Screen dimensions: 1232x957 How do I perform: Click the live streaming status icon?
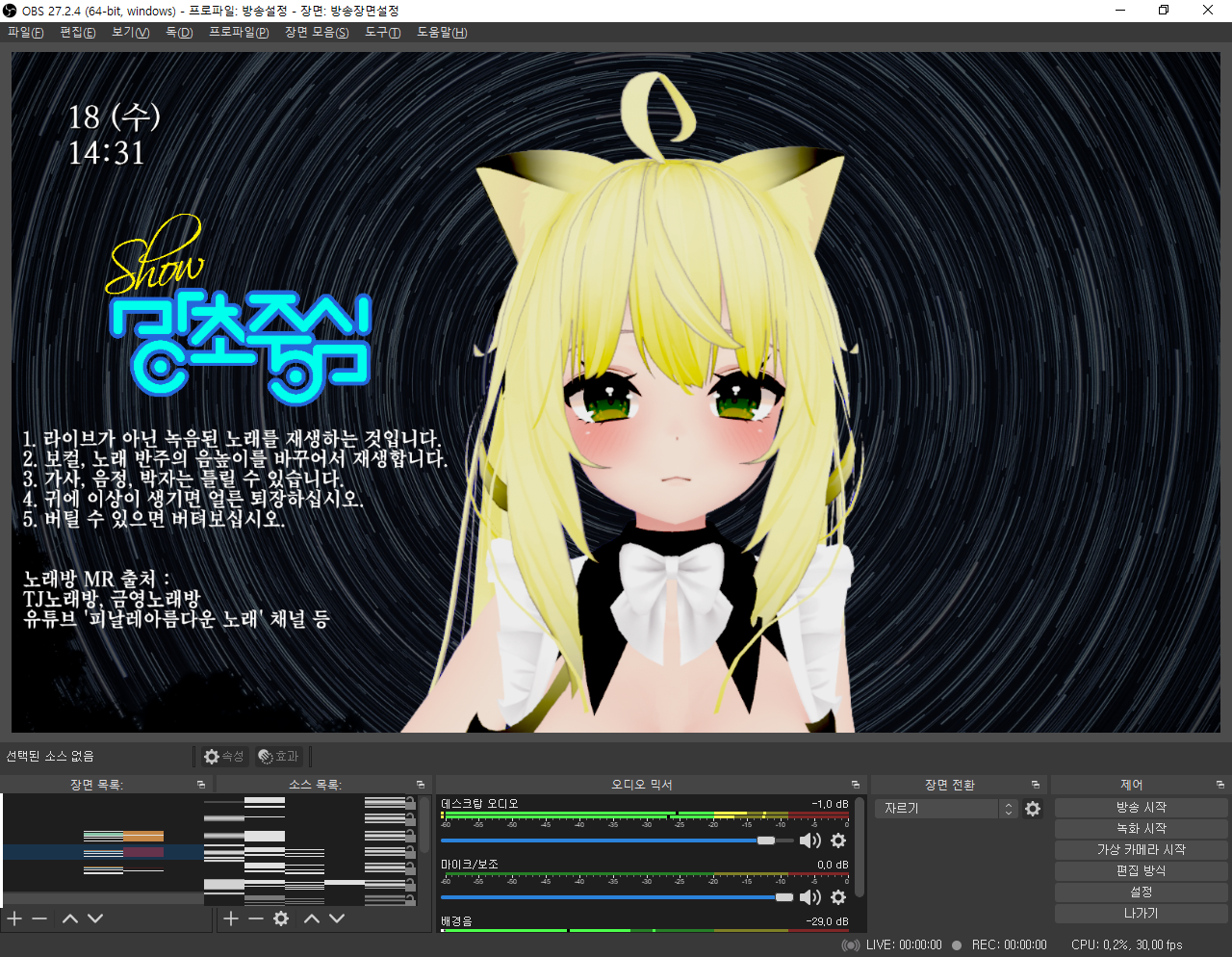(851, 945)
